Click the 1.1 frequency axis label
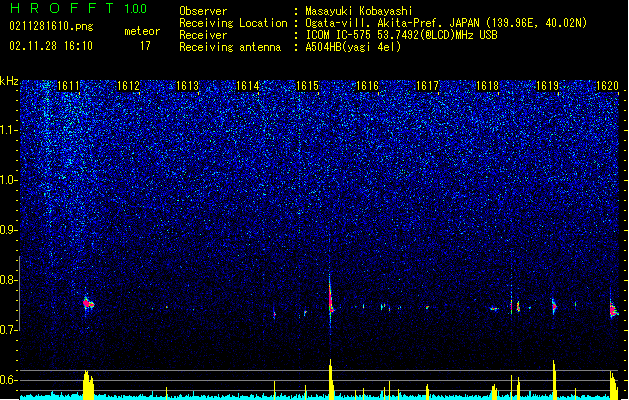 coord(9,130)
